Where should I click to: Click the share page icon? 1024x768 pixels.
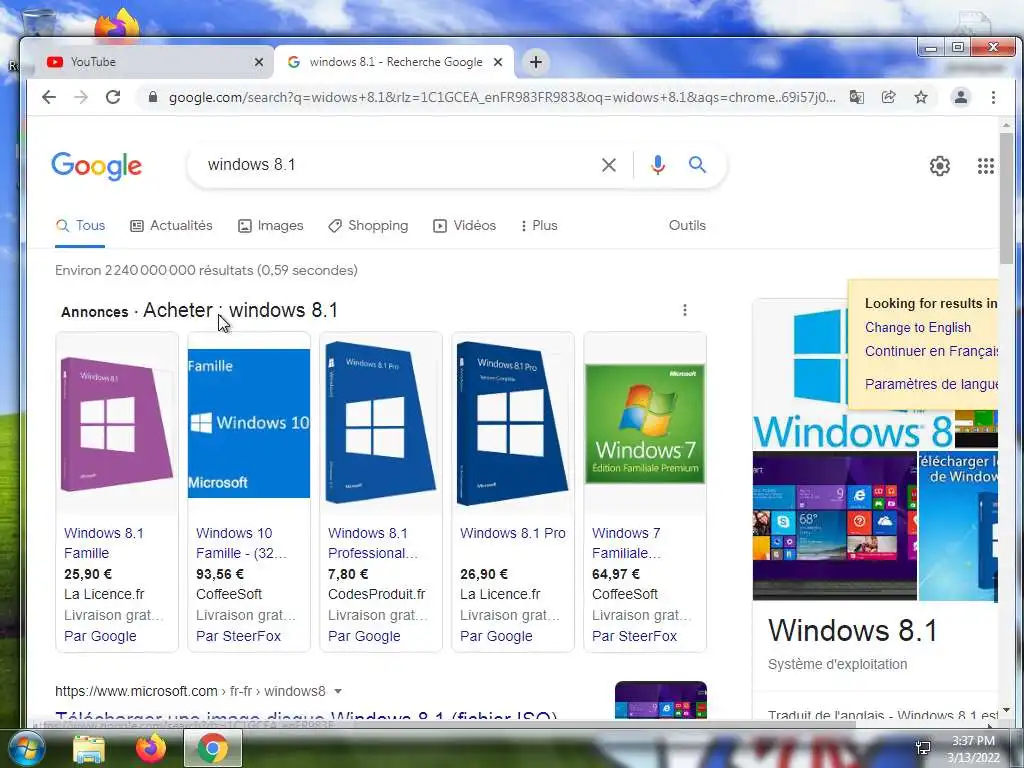click(x=888, y=97)
